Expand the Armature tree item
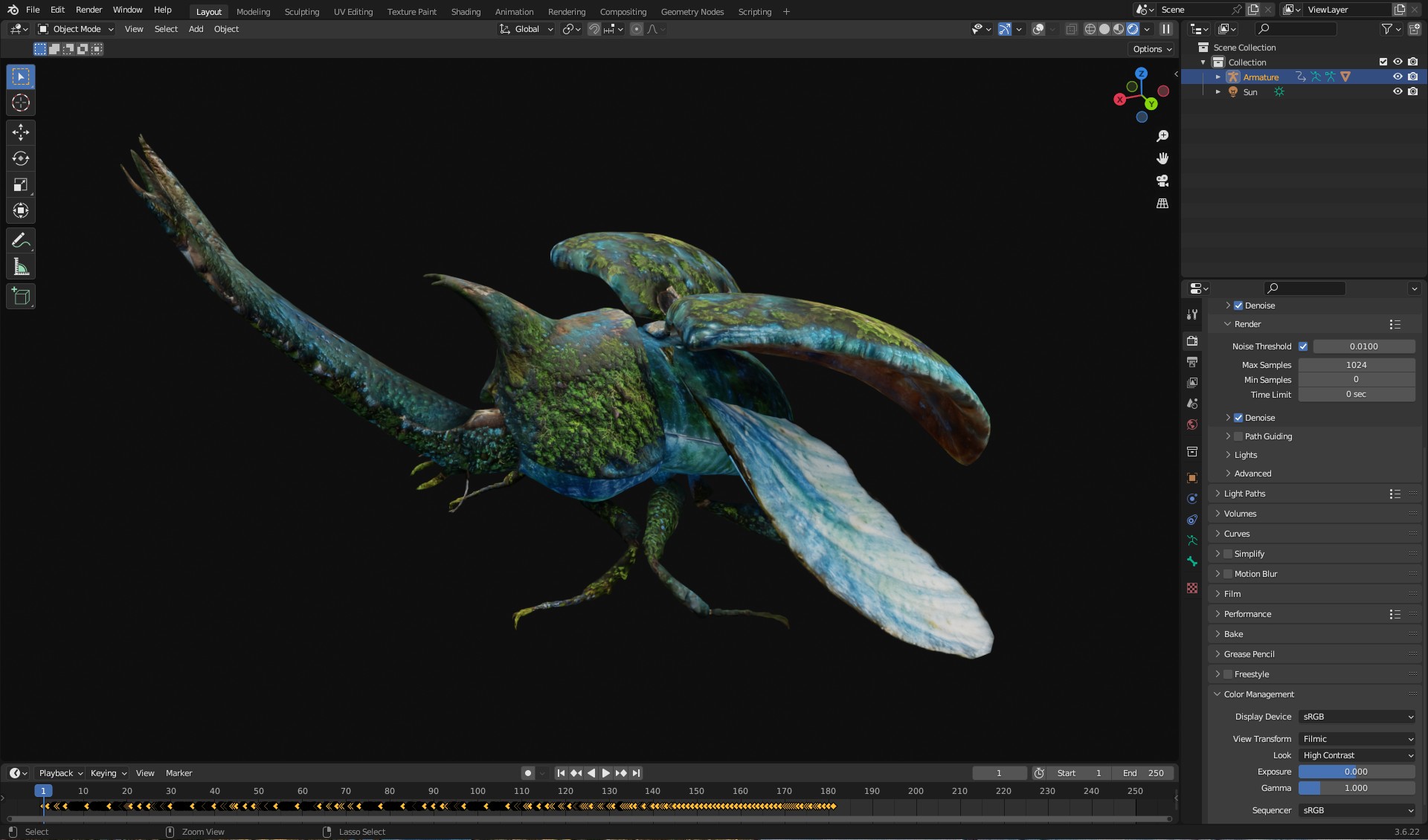The height and width of the screenshot is (840, 1428). 1218,77
